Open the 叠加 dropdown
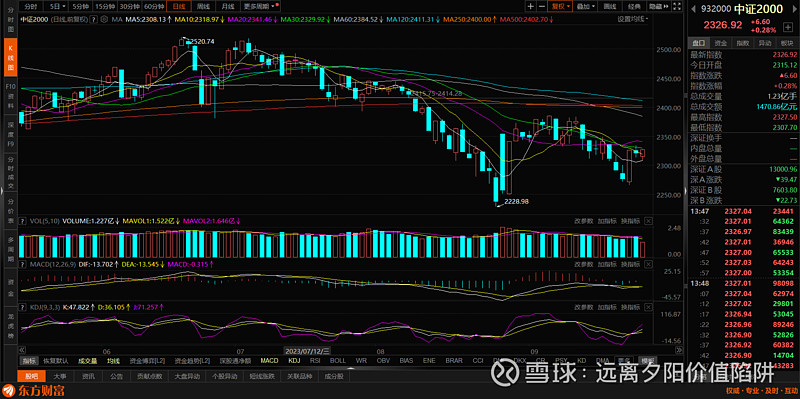 click(x=586, y=6)
